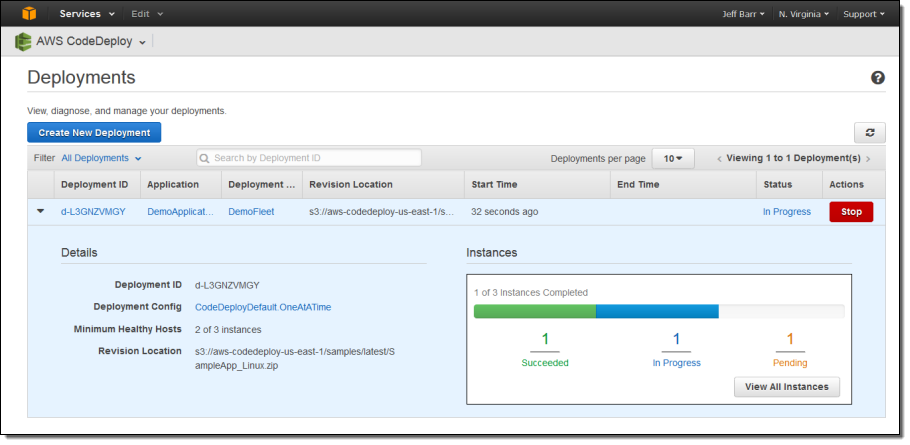The image size is (910, 445).
Task: Click Create New Deployment button
Action: coord(94,132)
